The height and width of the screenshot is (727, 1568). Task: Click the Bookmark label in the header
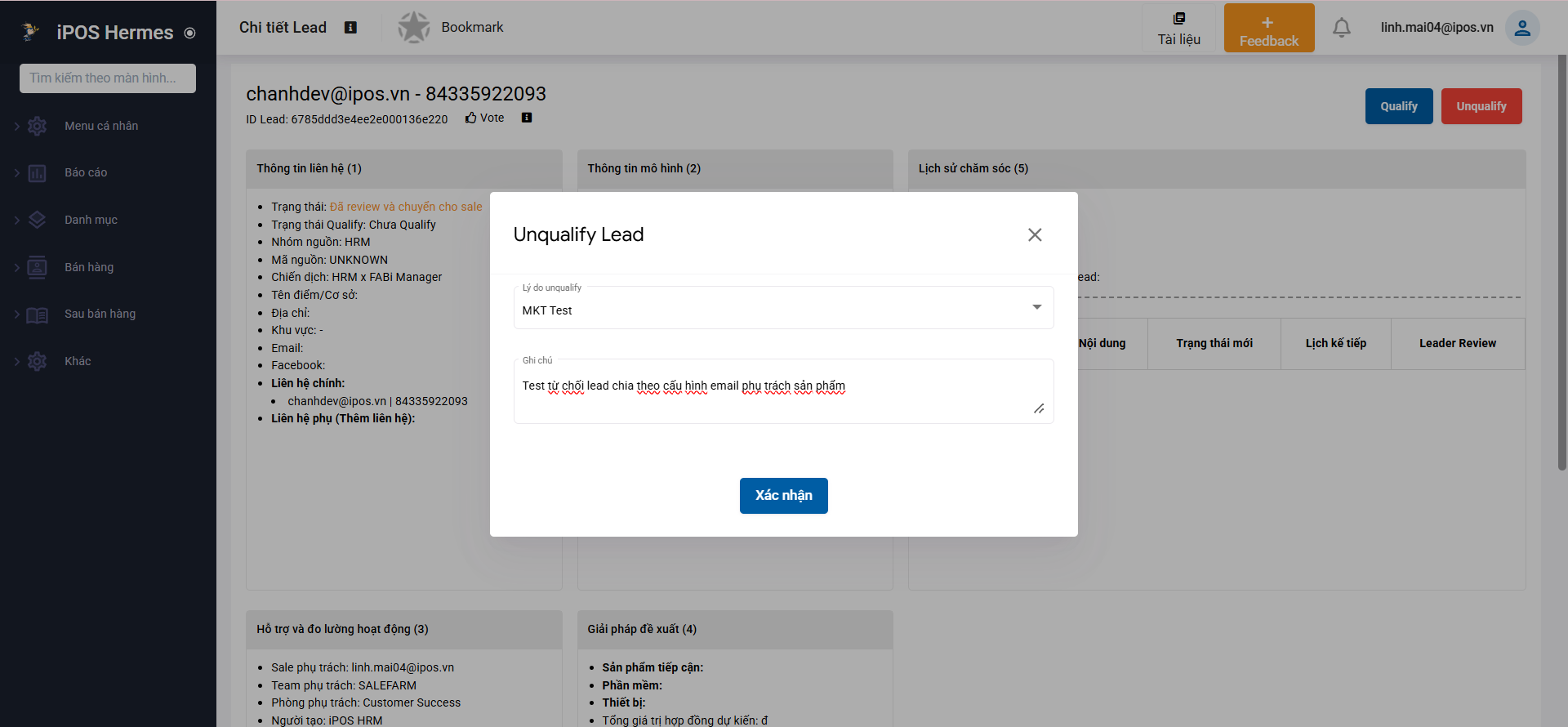click(x=472, y=27)
